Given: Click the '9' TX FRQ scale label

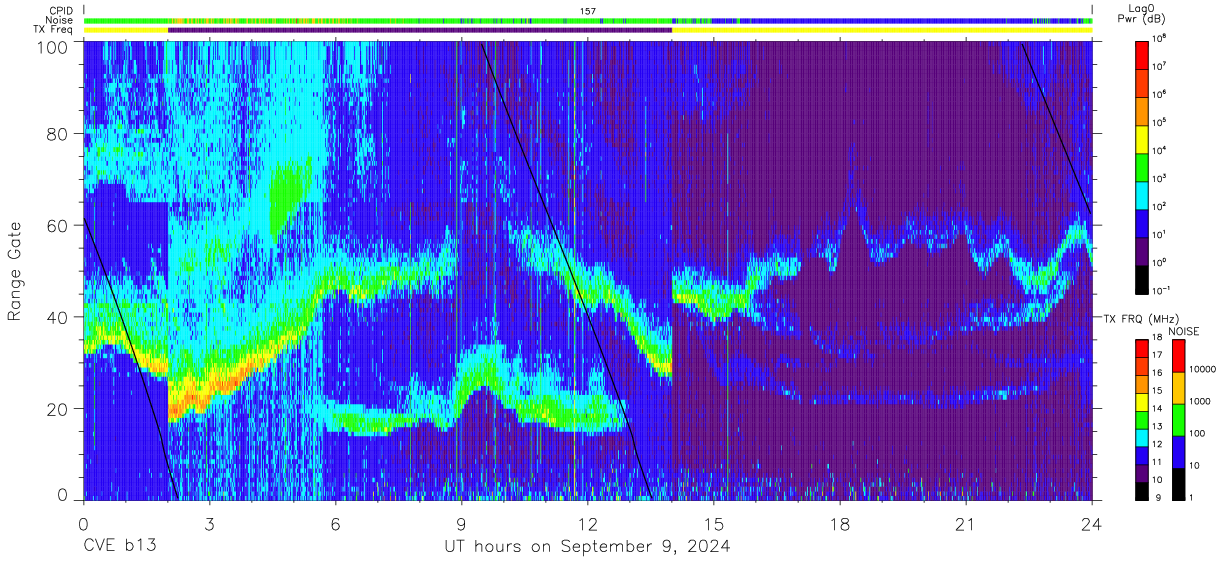Looking at the screenshot, I should [1157, 497].
